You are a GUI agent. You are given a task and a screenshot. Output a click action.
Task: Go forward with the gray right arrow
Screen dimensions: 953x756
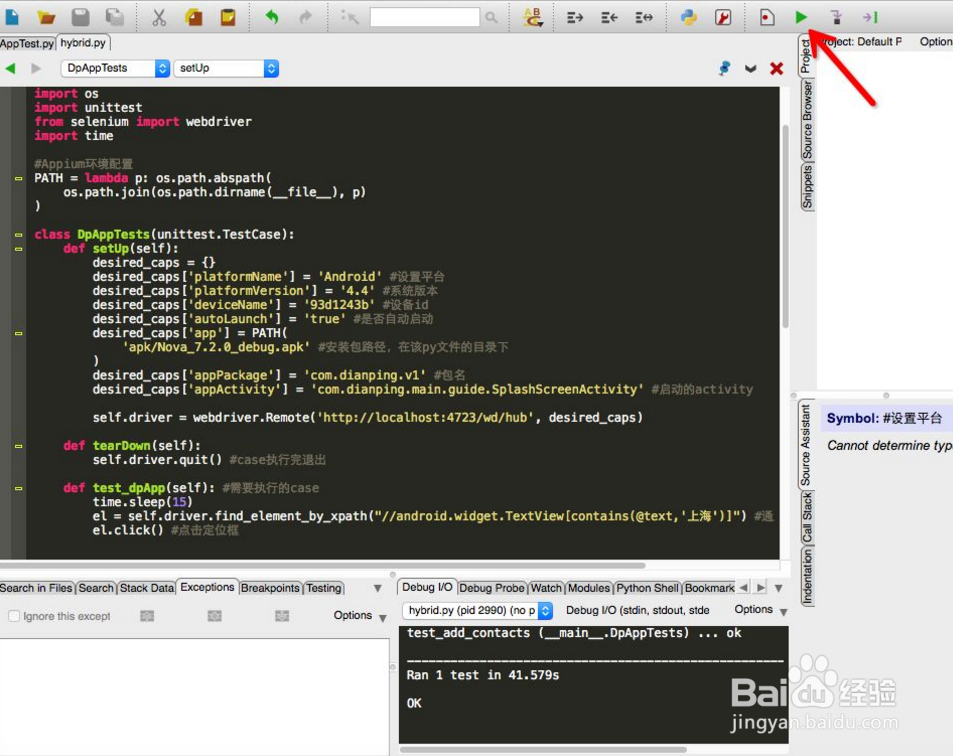[x=36, y=68]
